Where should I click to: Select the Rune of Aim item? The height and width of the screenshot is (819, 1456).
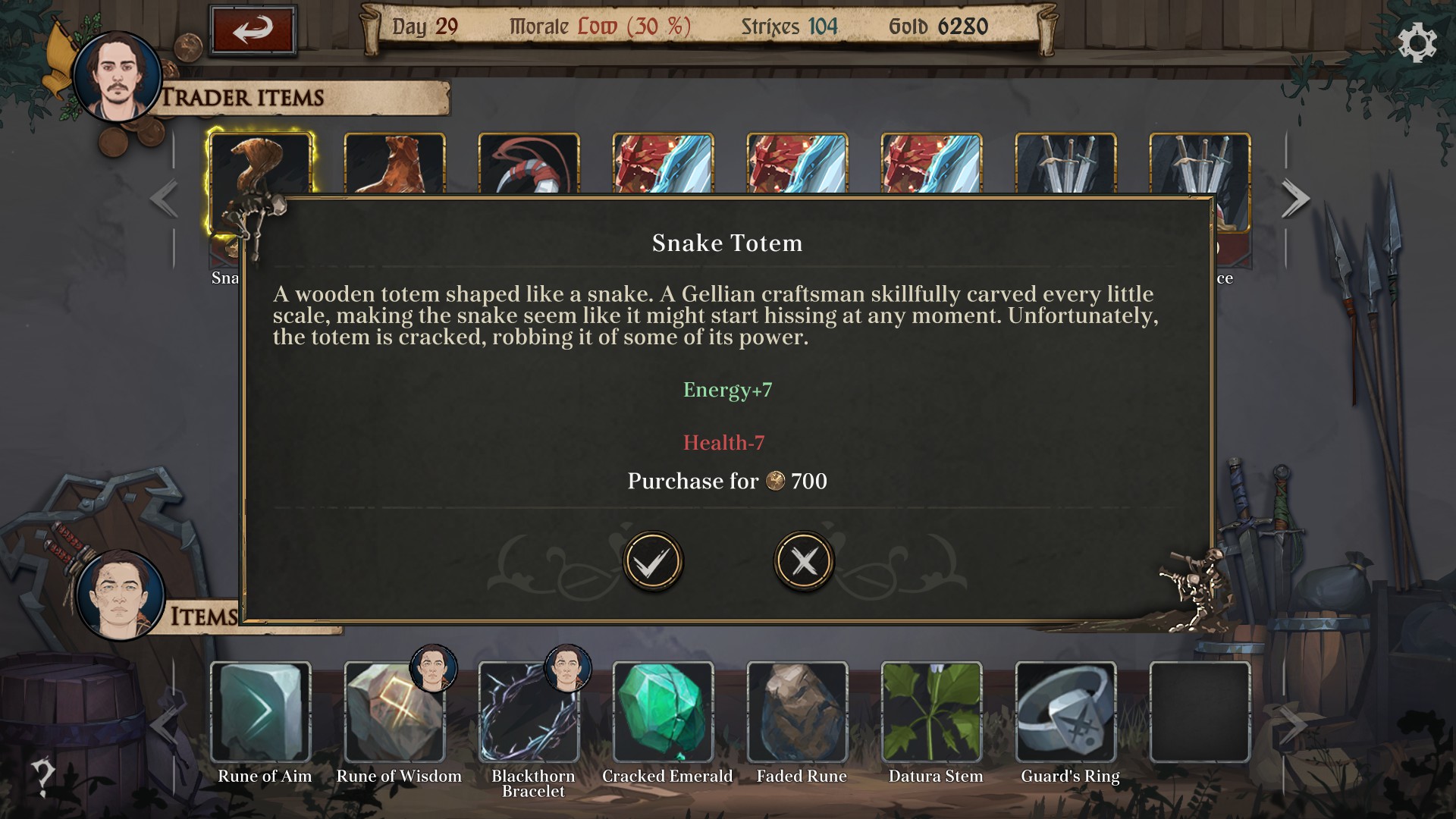tap(261, 712)
